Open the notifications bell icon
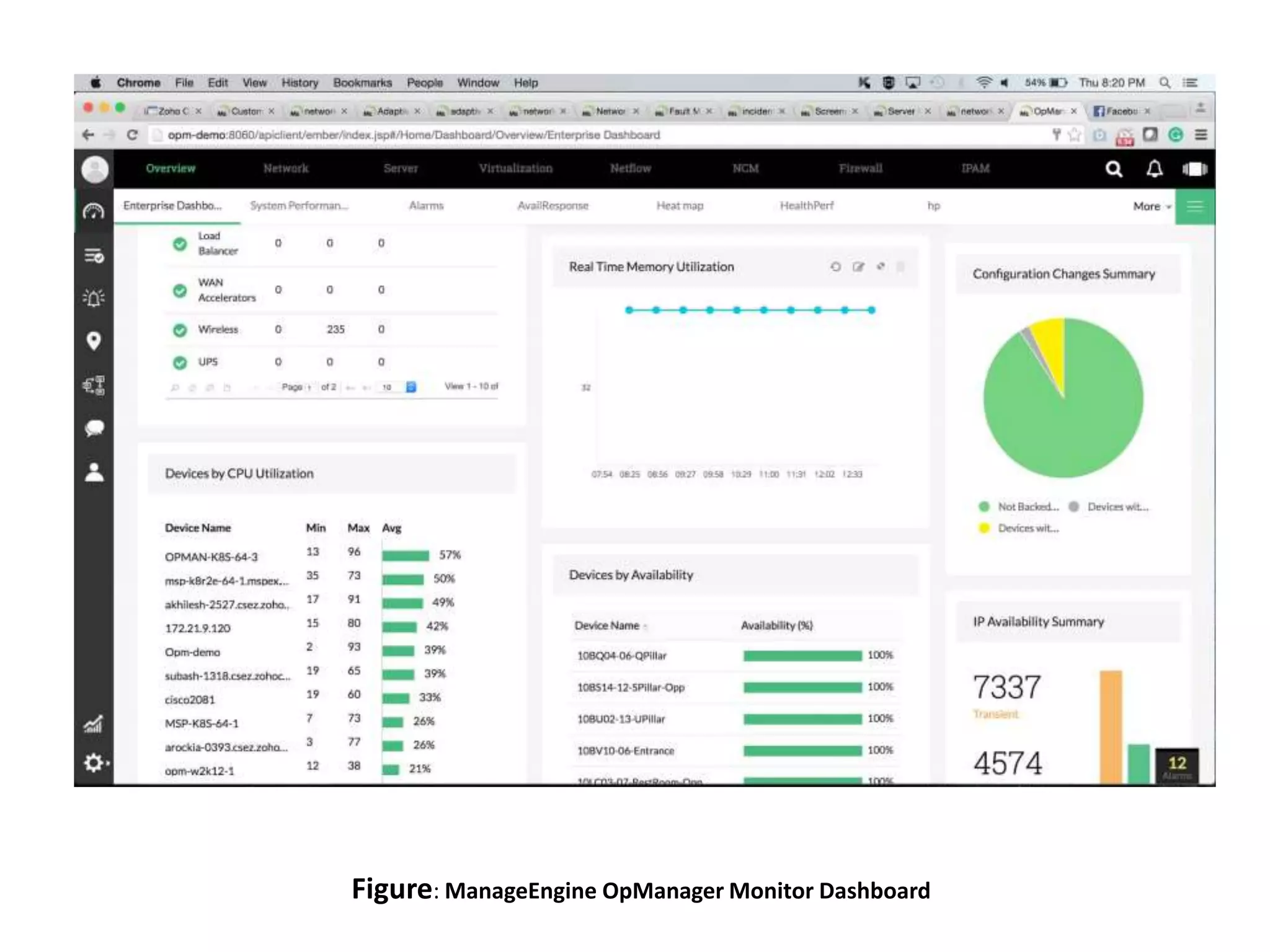Image resolution: width=1270 pixels, height=952 pixels. tap(1154, 169)
